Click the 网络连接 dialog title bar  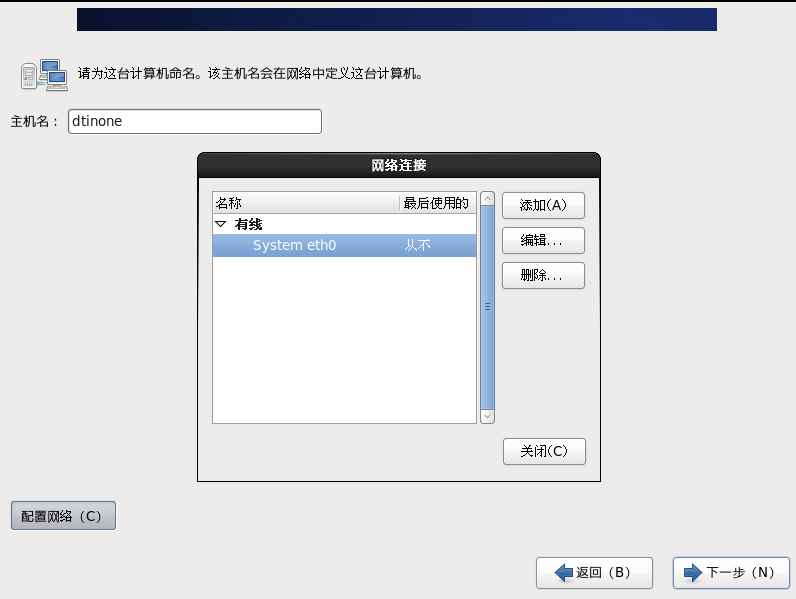tap(399, 165)
